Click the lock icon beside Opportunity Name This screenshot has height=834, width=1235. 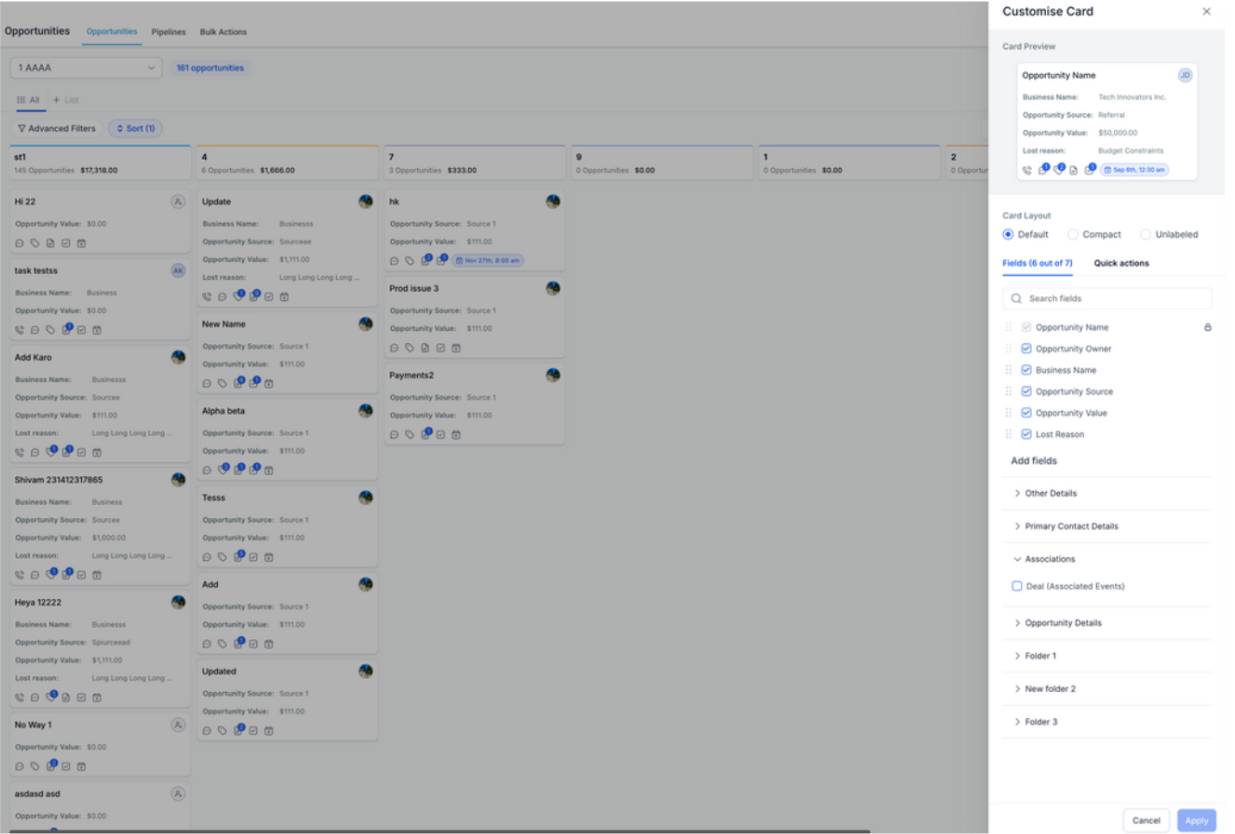(1207, 327)
